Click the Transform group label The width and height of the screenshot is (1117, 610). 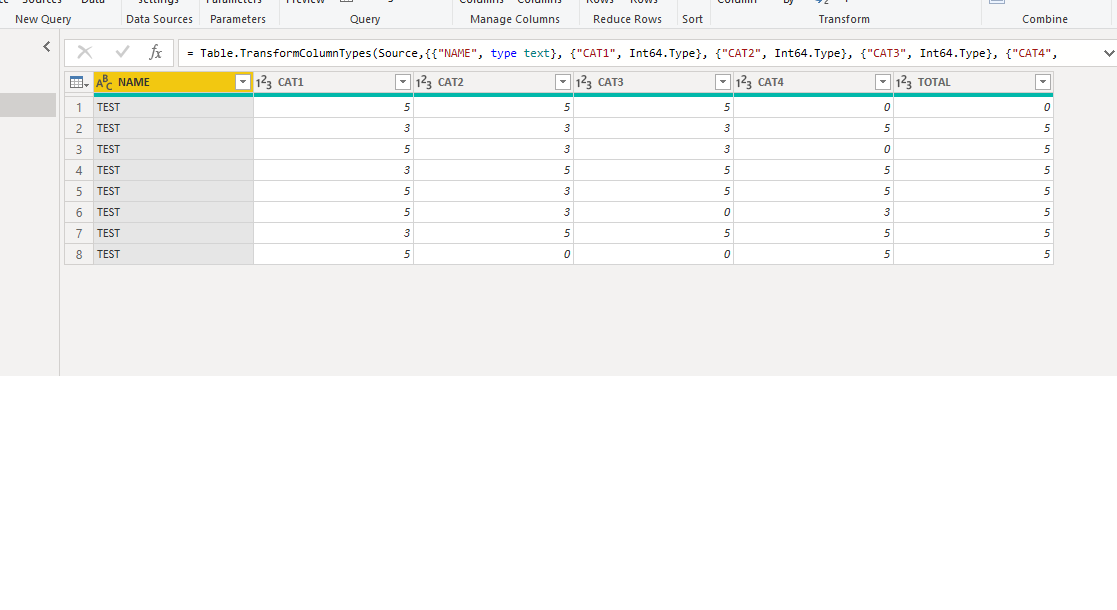tap(844, 19)
